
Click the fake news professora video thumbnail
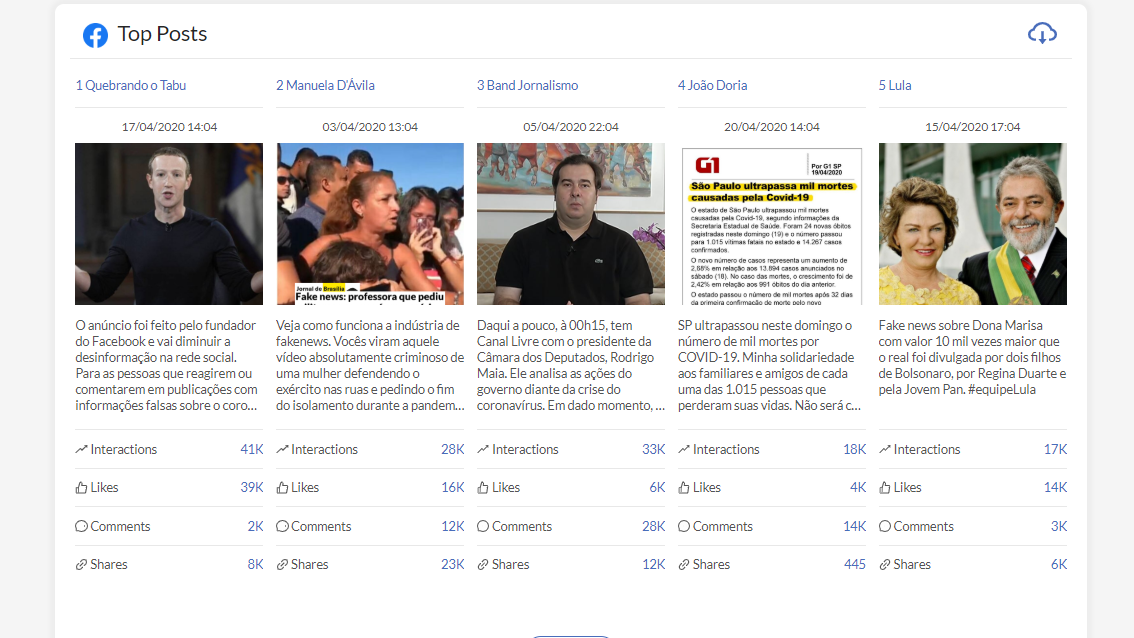point(370,223)
